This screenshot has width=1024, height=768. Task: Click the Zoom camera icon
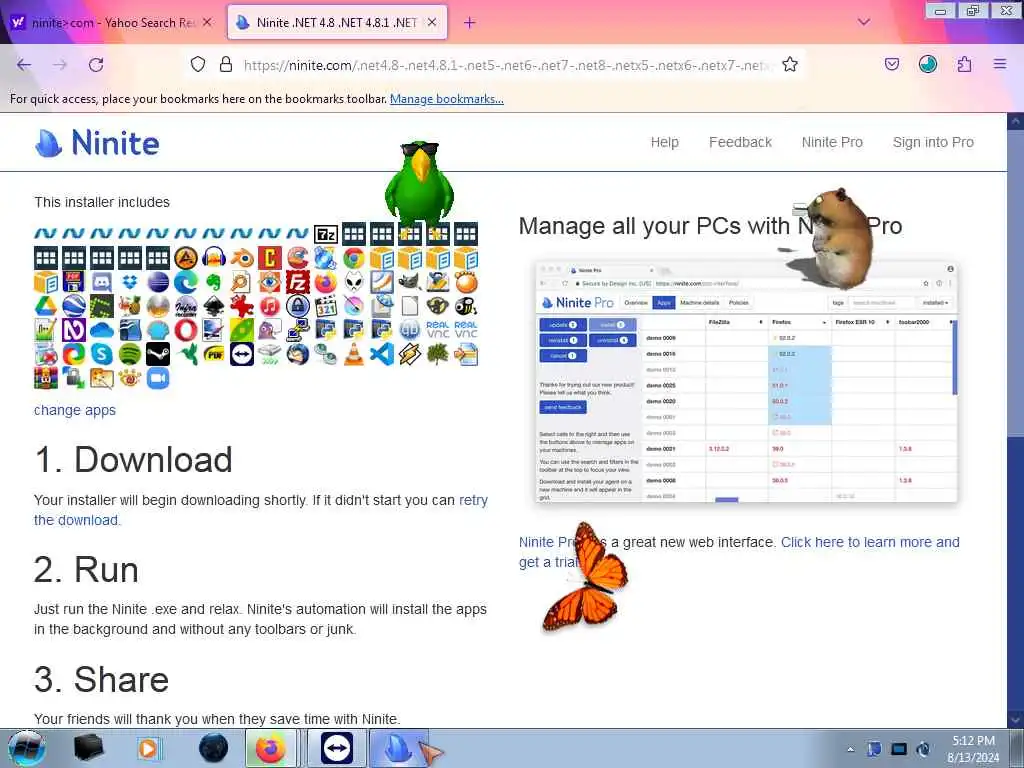pyautogui.click(x=157, y=378)
